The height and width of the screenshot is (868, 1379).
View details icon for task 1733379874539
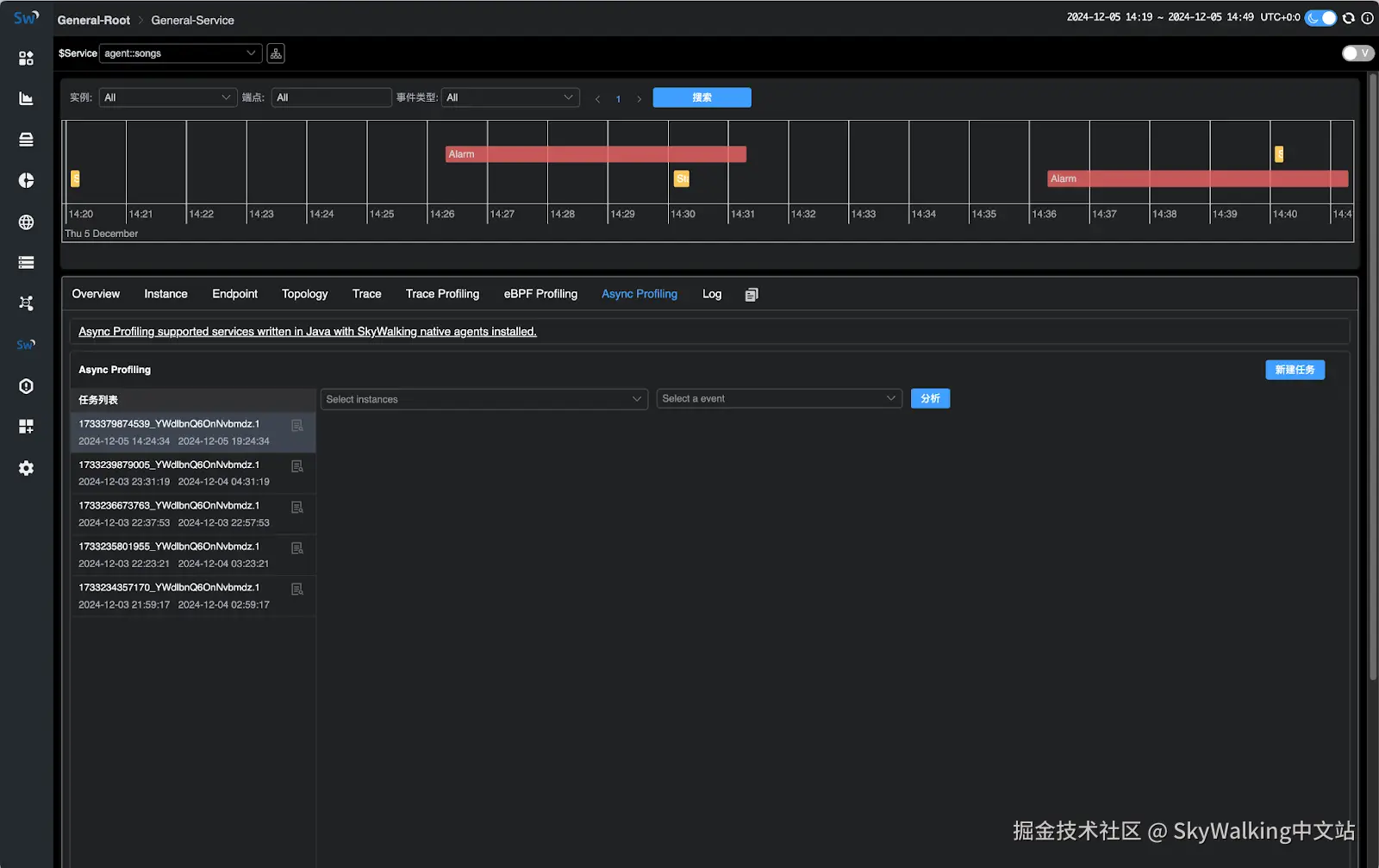[x=297, y=426]
